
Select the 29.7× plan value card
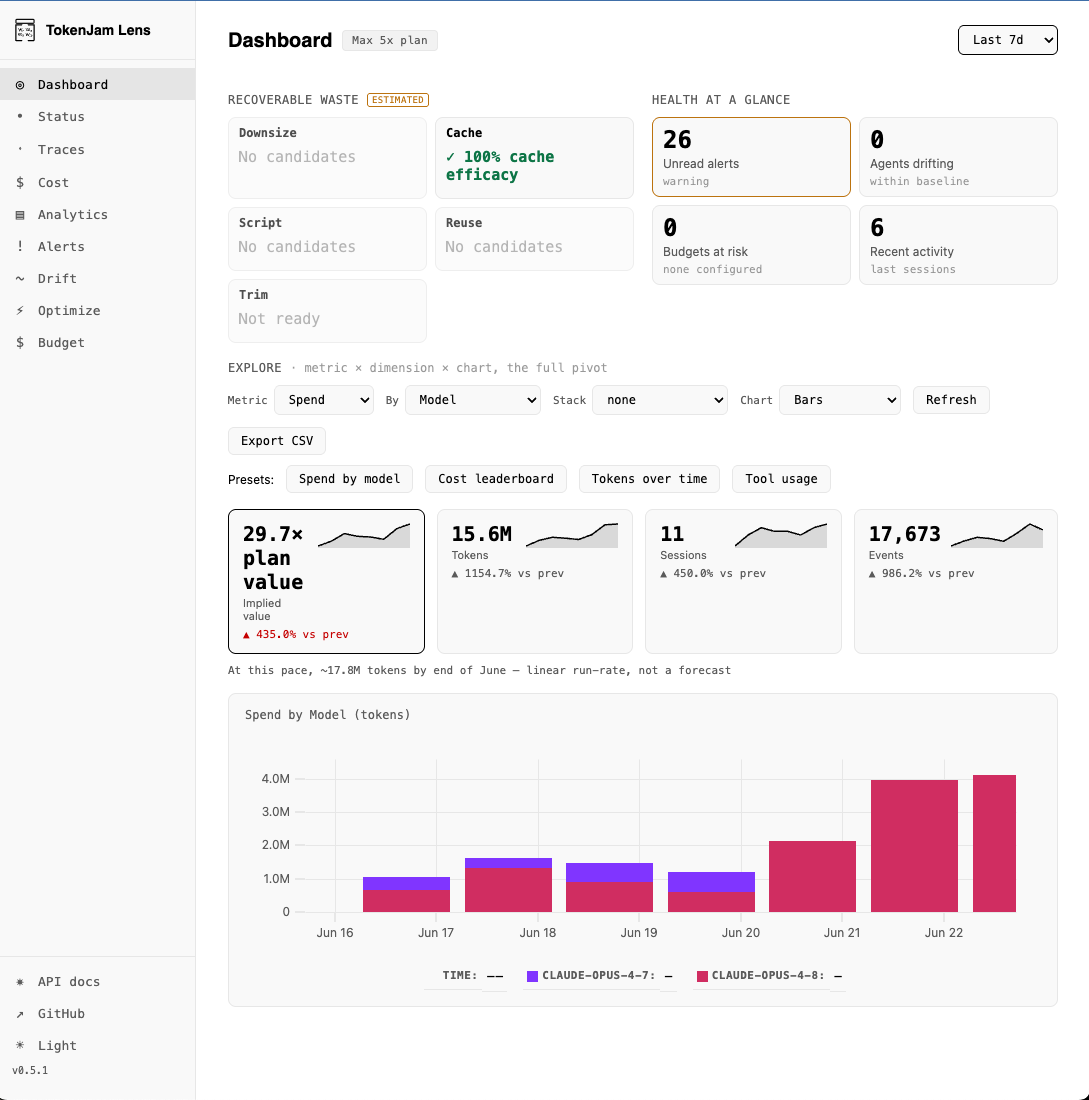[x=326, y=582]
